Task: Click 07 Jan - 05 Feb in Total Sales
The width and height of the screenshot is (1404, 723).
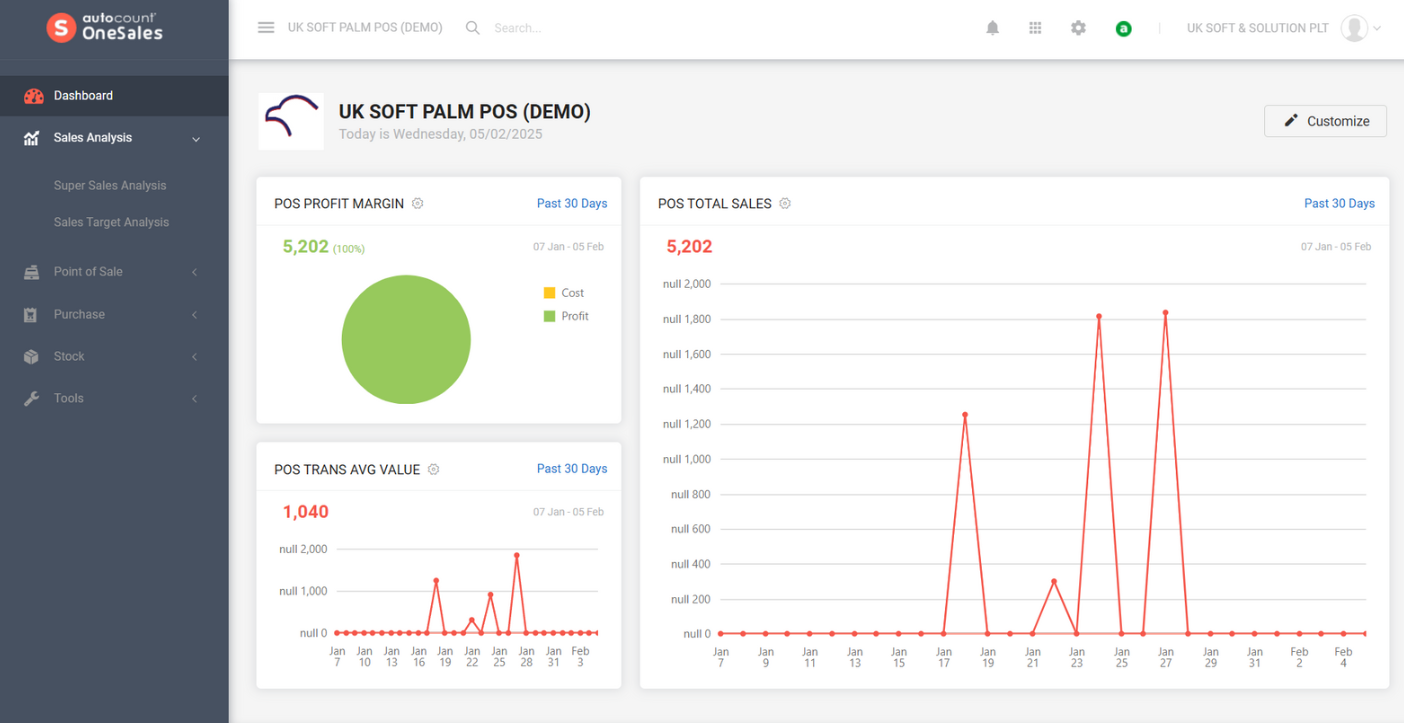Action: pos(1336,246)
